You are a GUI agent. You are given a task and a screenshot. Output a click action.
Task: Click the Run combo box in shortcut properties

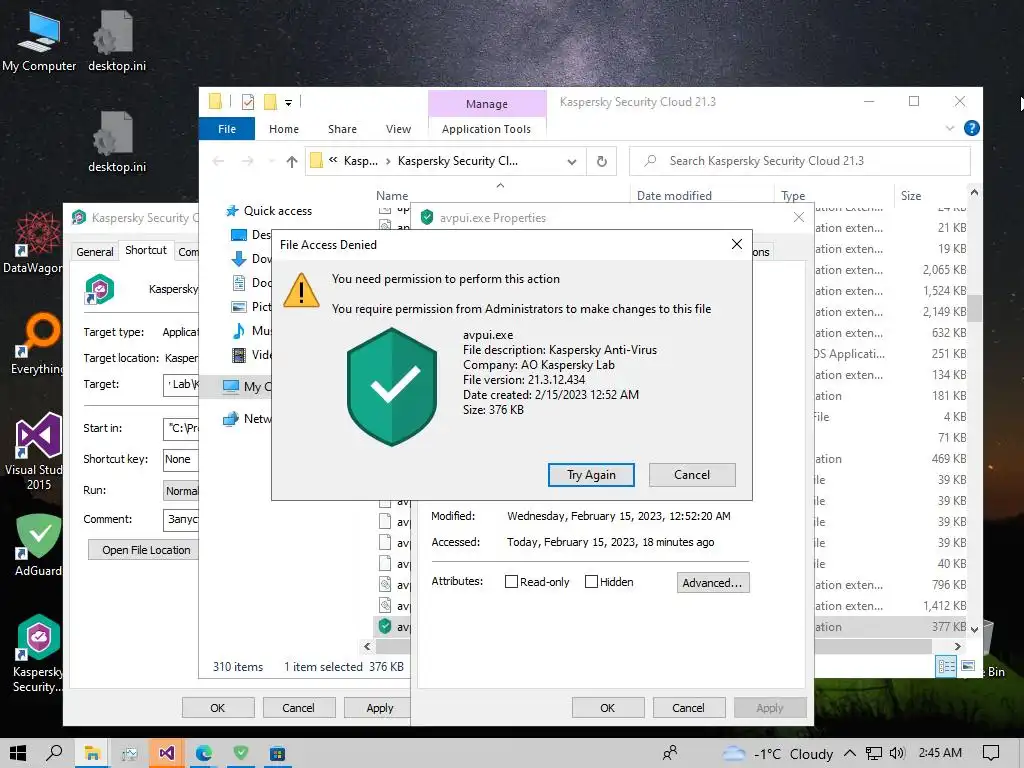click(x=181, y=490)
